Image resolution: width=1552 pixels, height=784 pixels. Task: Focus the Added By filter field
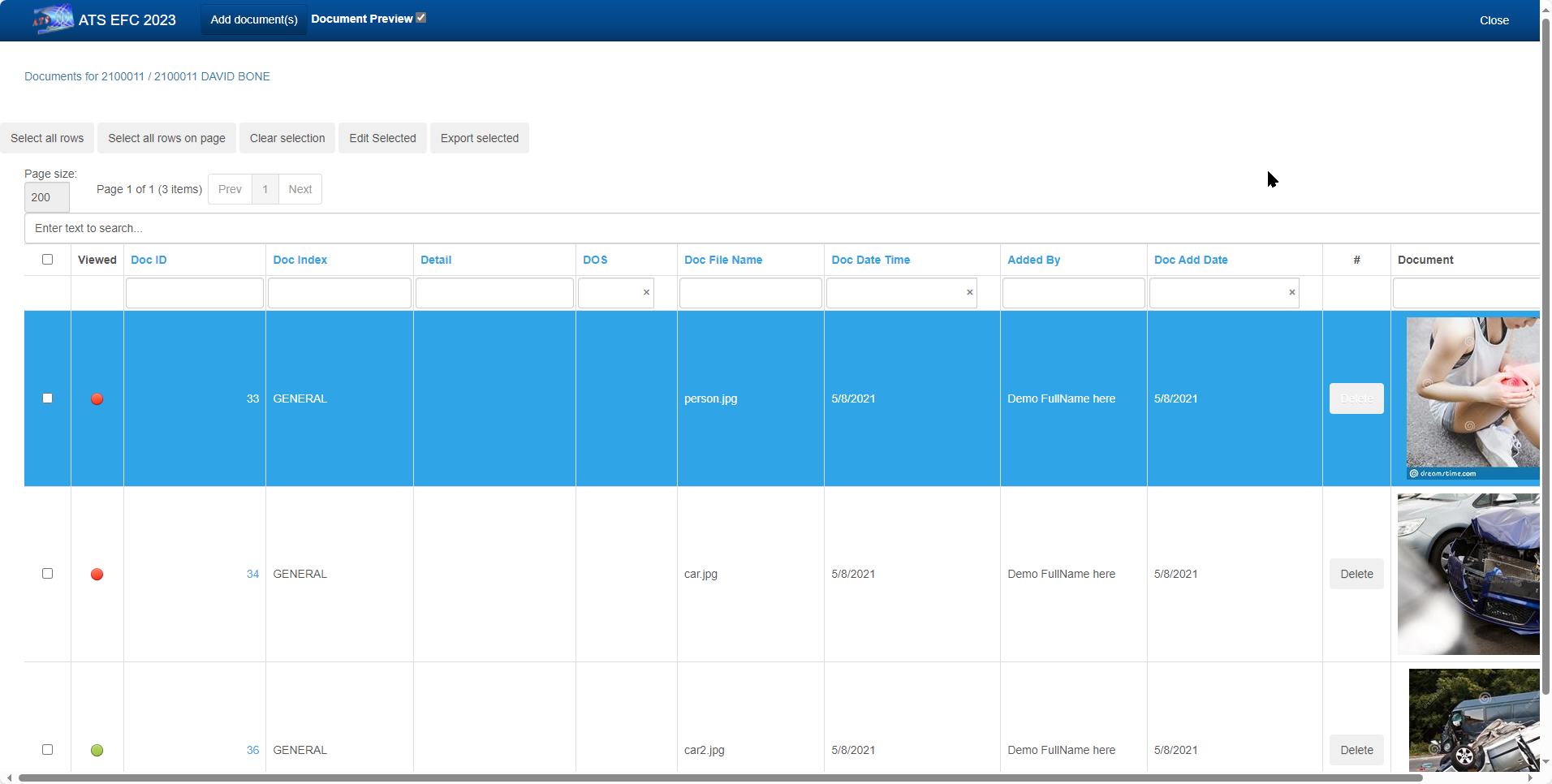click(1073, 293)
